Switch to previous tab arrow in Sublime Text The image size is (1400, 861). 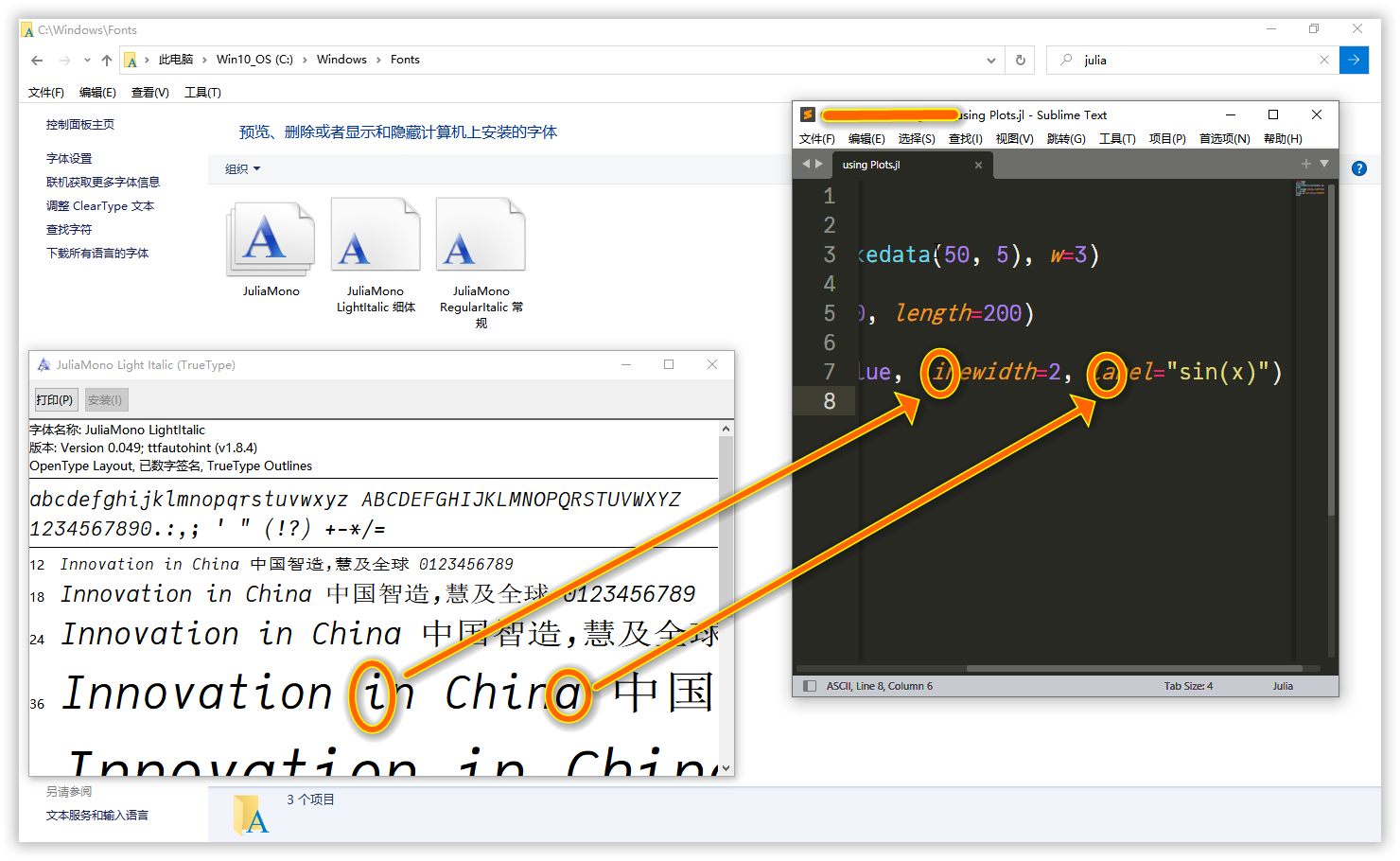click(806, 164)
